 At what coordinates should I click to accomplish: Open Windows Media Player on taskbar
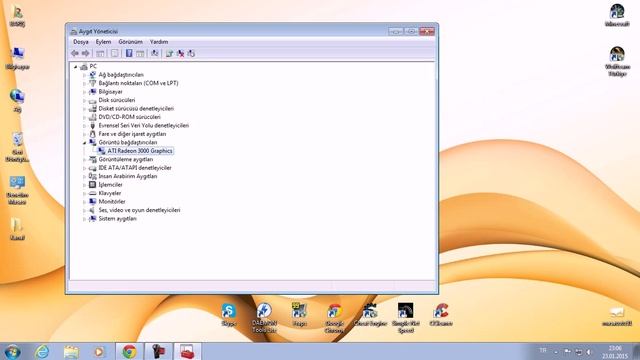point(98,352)
